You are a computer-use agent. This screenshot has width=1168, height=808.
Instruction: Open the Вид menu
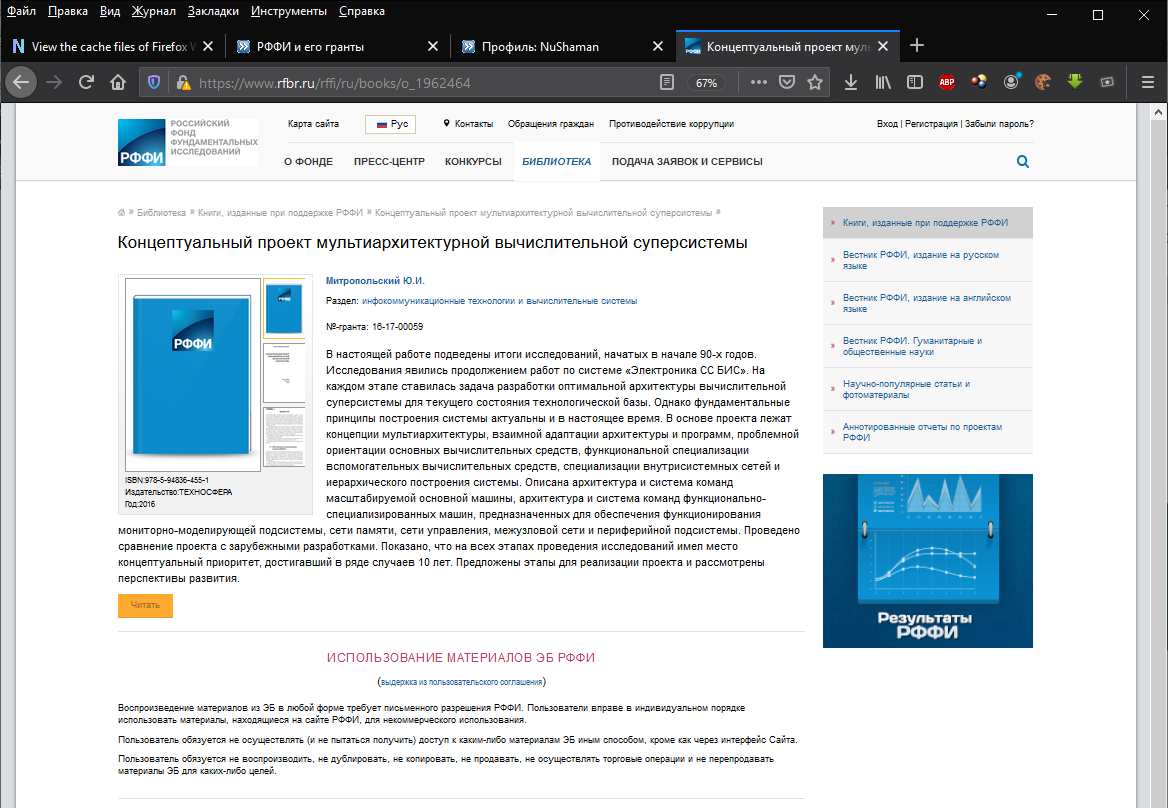110,11
